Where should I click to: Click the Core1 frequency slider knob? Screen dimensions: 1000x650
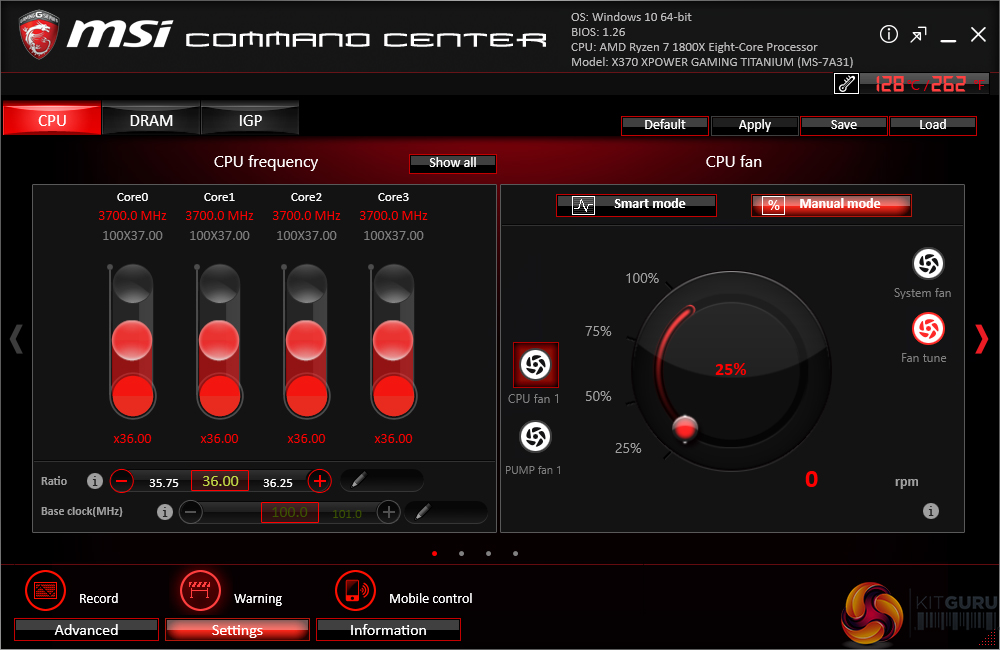219,340
